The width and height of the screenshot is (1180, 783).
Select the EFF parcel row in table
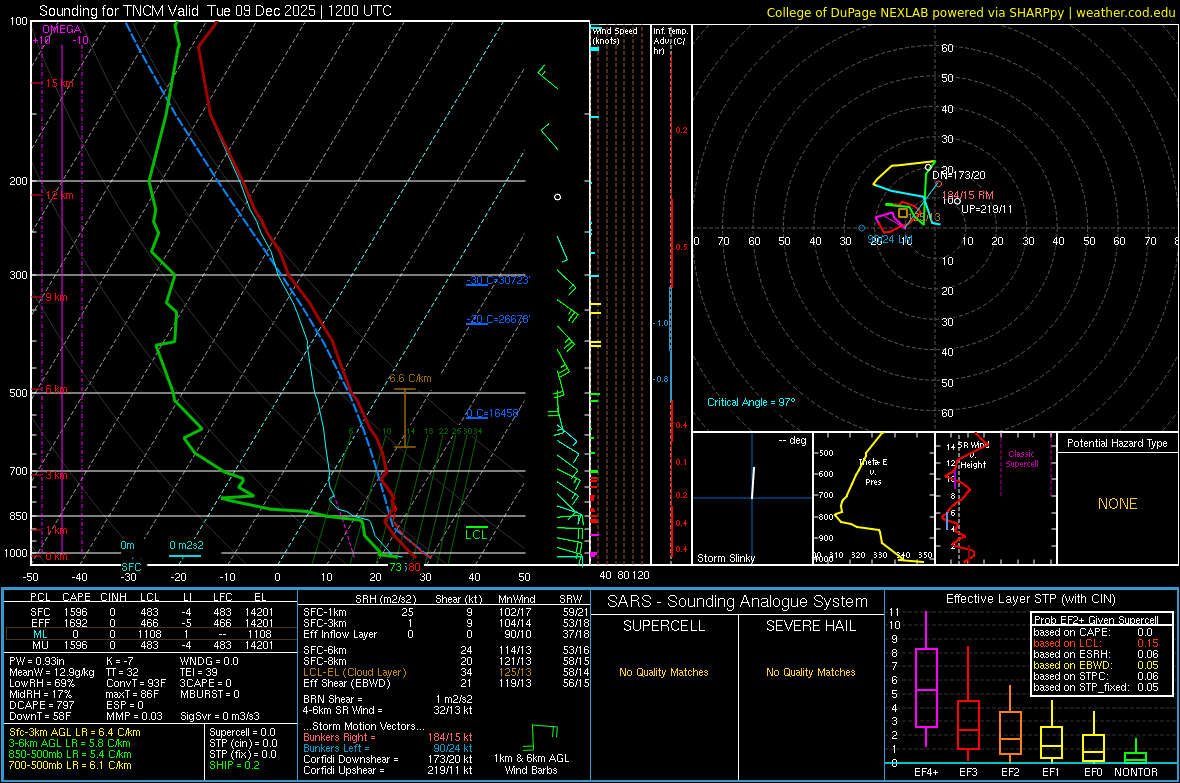point(151,623)
